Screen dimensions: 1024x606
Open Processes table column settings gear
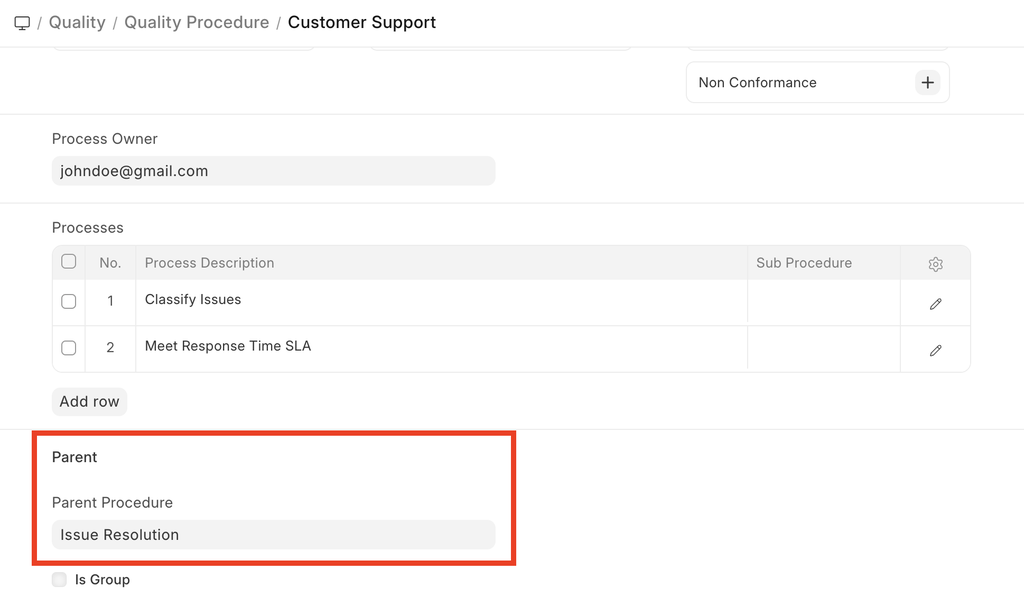tap(935, 264)
